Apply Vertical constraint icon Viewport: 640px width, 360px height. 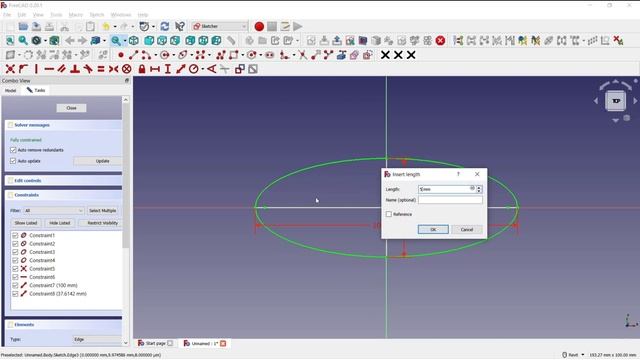[x=36, y=69]
